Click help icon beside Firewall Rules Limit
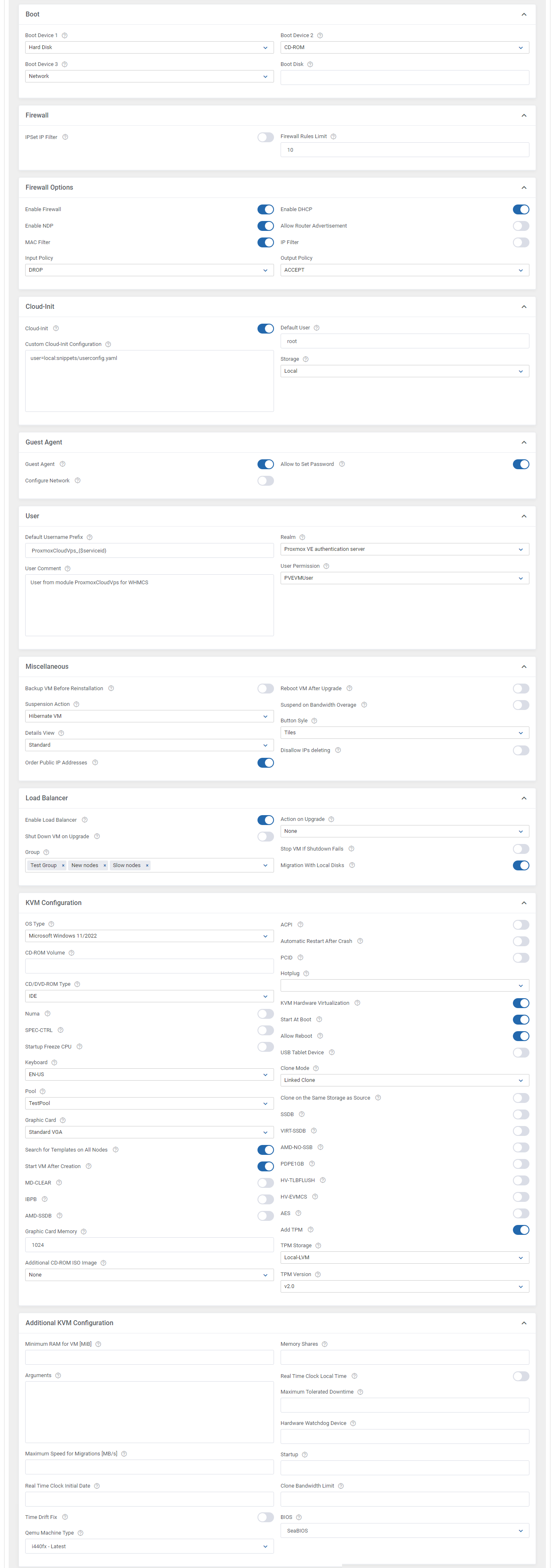This screenshot has height=1568, width=555. pyautogui.click(x=333, y=136)
